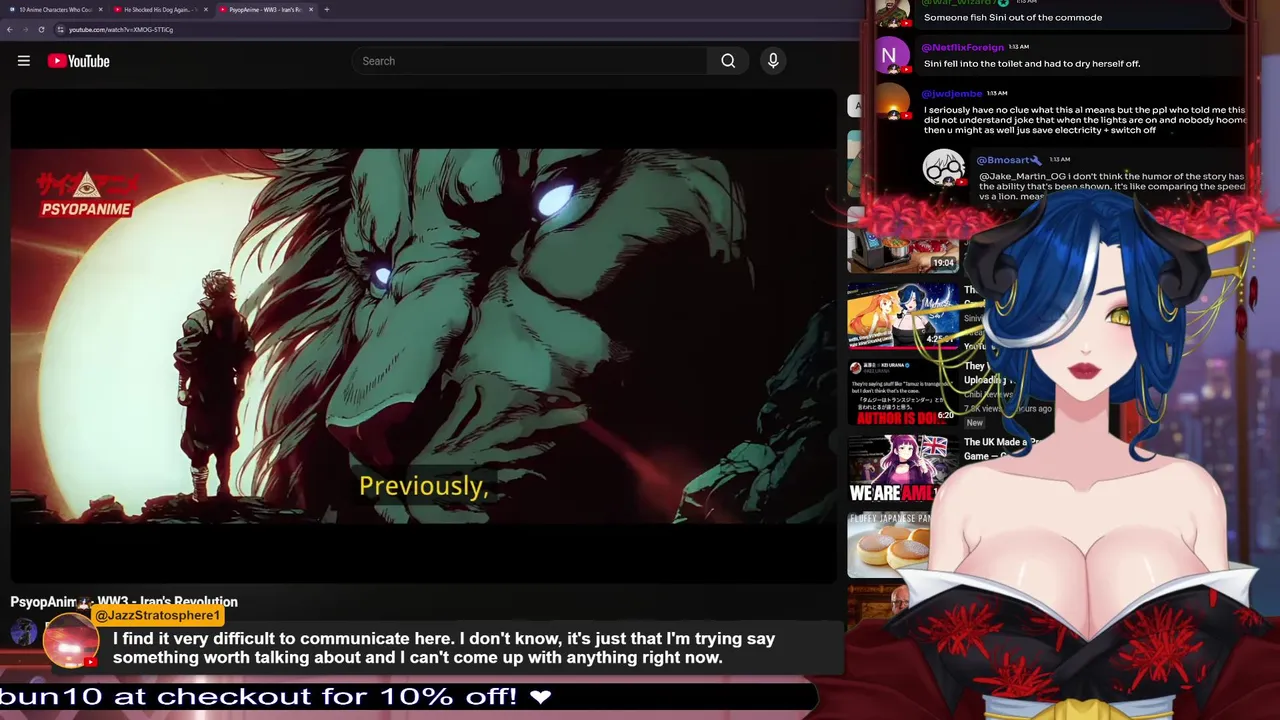Close the 'He Shocked His Dog Again' tab

[206, 9]
